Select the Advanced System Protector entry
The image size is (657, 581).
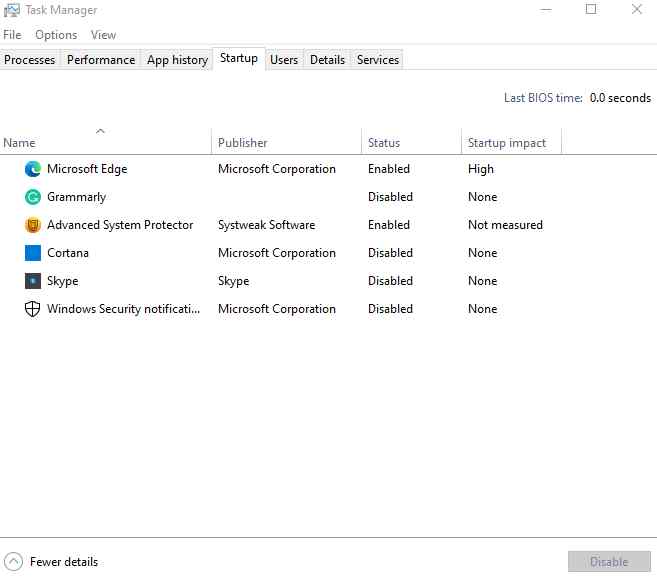click(120, 225)
